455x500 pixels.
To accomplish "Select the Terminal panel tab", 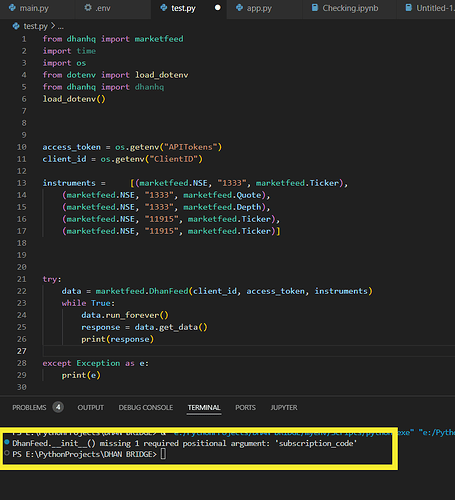I will click(x=204, y=407).
